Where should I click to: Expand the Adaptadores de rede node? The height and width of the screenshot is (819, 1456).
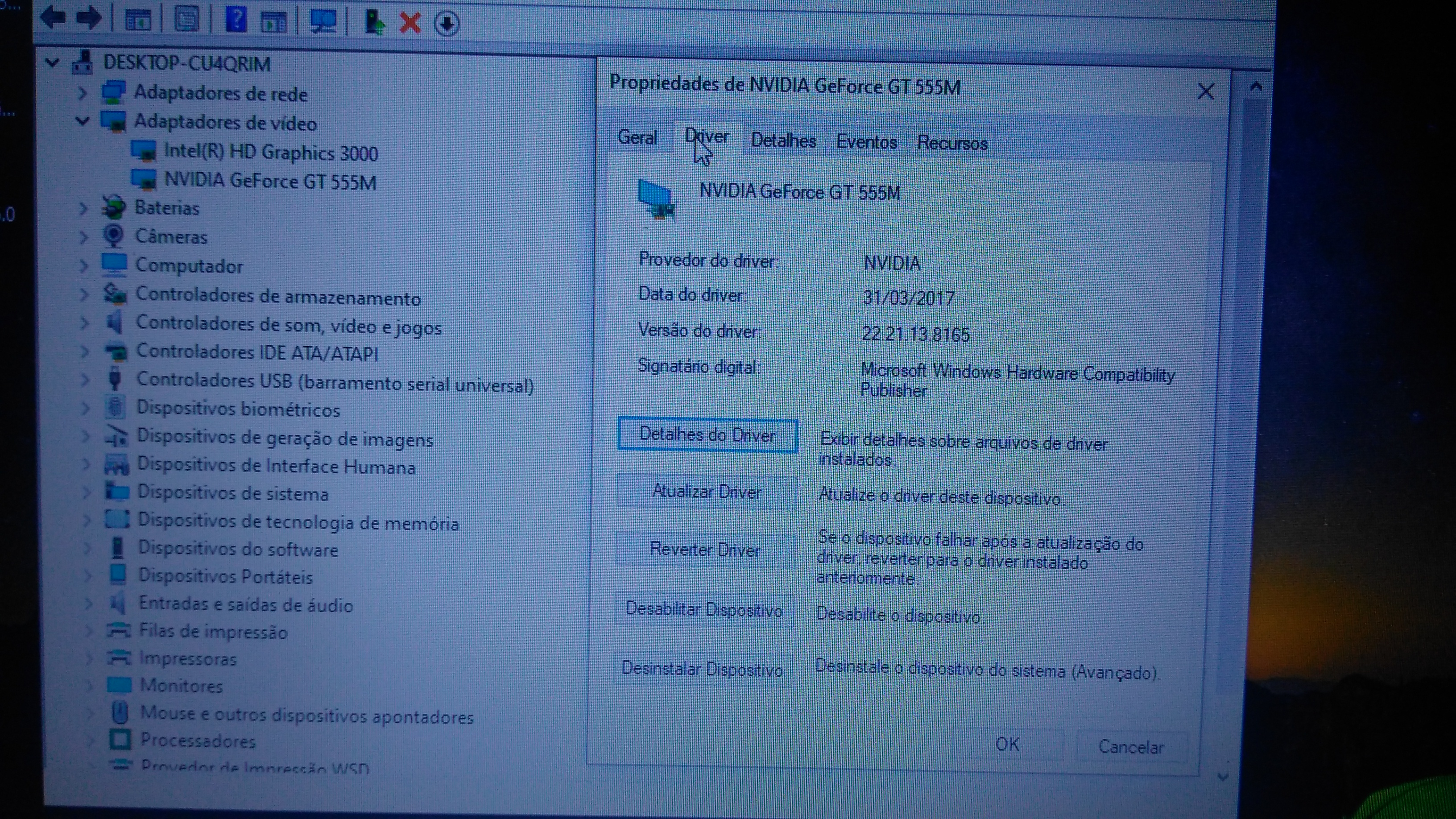tap(83, 92)
